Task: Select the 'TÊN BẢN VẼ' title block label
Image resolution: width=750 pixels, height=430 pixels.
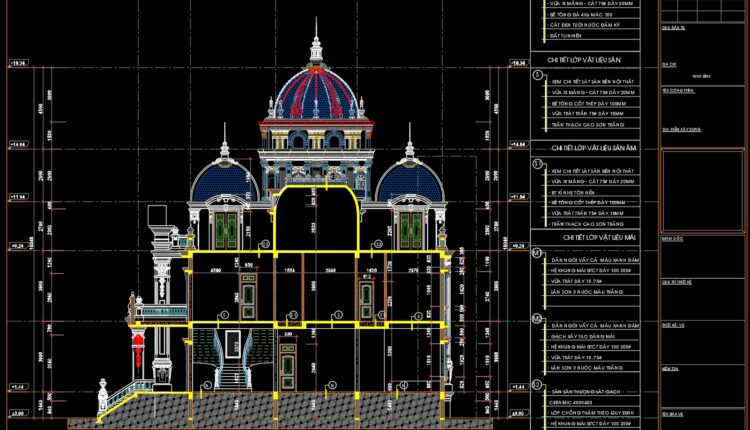Action: click(x=673, y=414)
